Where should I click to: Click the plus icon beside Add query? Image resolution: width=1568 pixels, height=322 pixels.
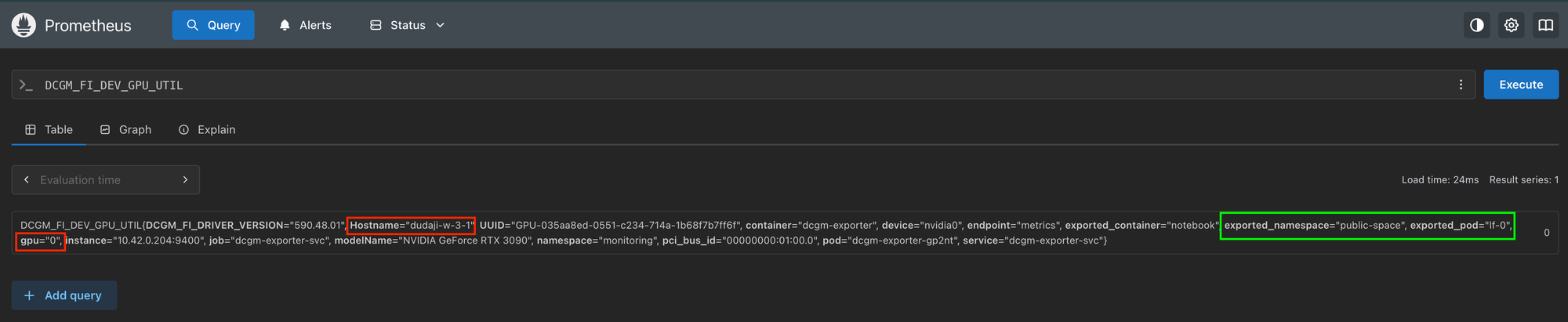click(29, 295)
